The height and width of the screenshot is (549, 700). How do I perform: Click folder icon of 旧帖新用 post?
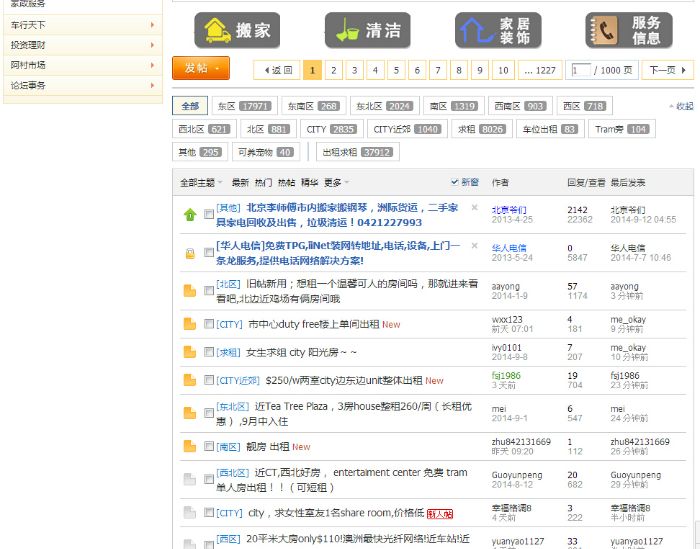(190, 291)
